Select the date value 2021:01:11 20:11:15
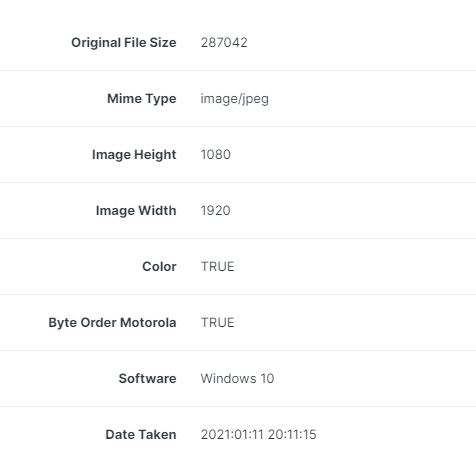 (258, 435)
